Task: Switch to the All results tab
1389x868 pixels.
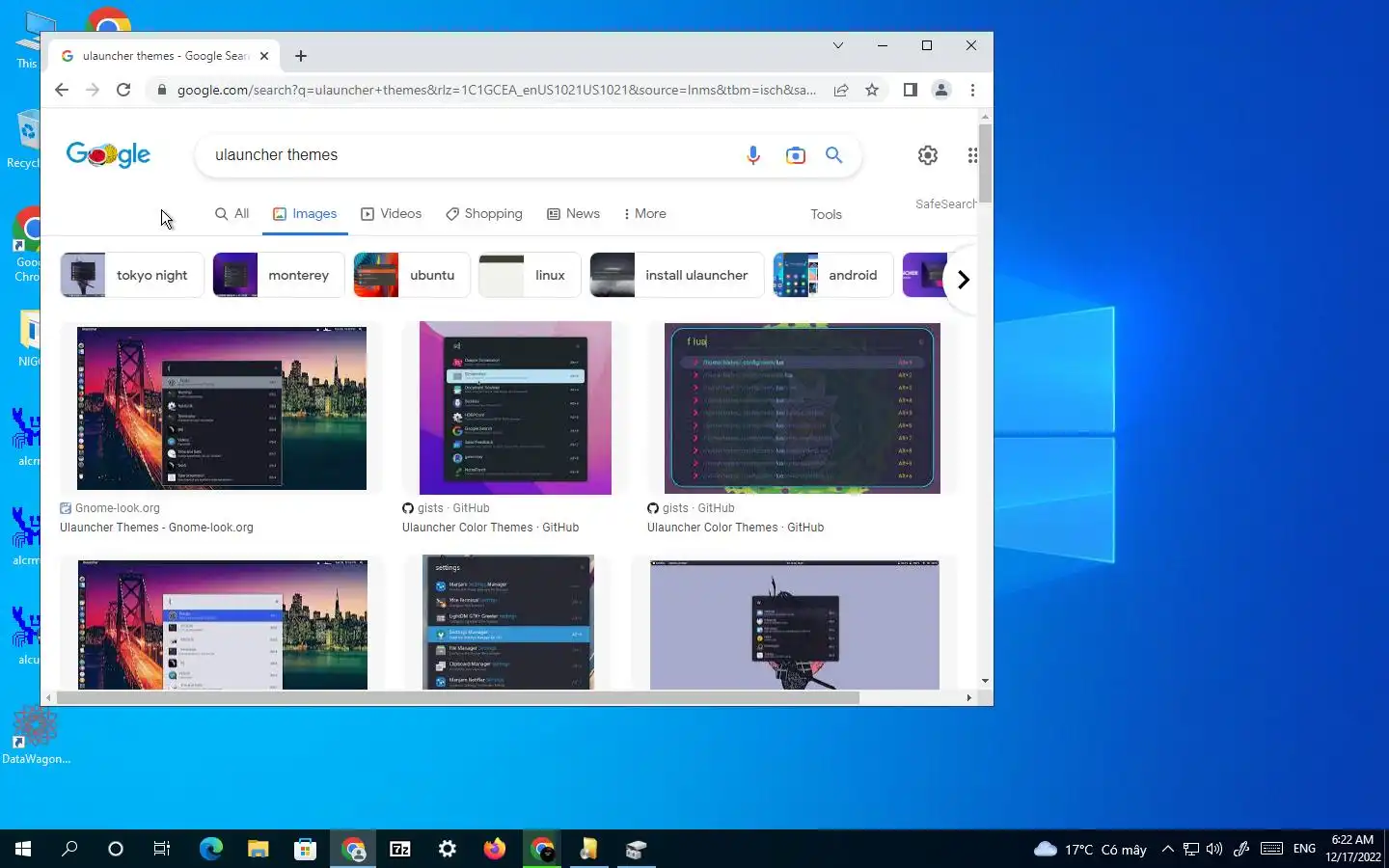Action: [x=231, y=214]
